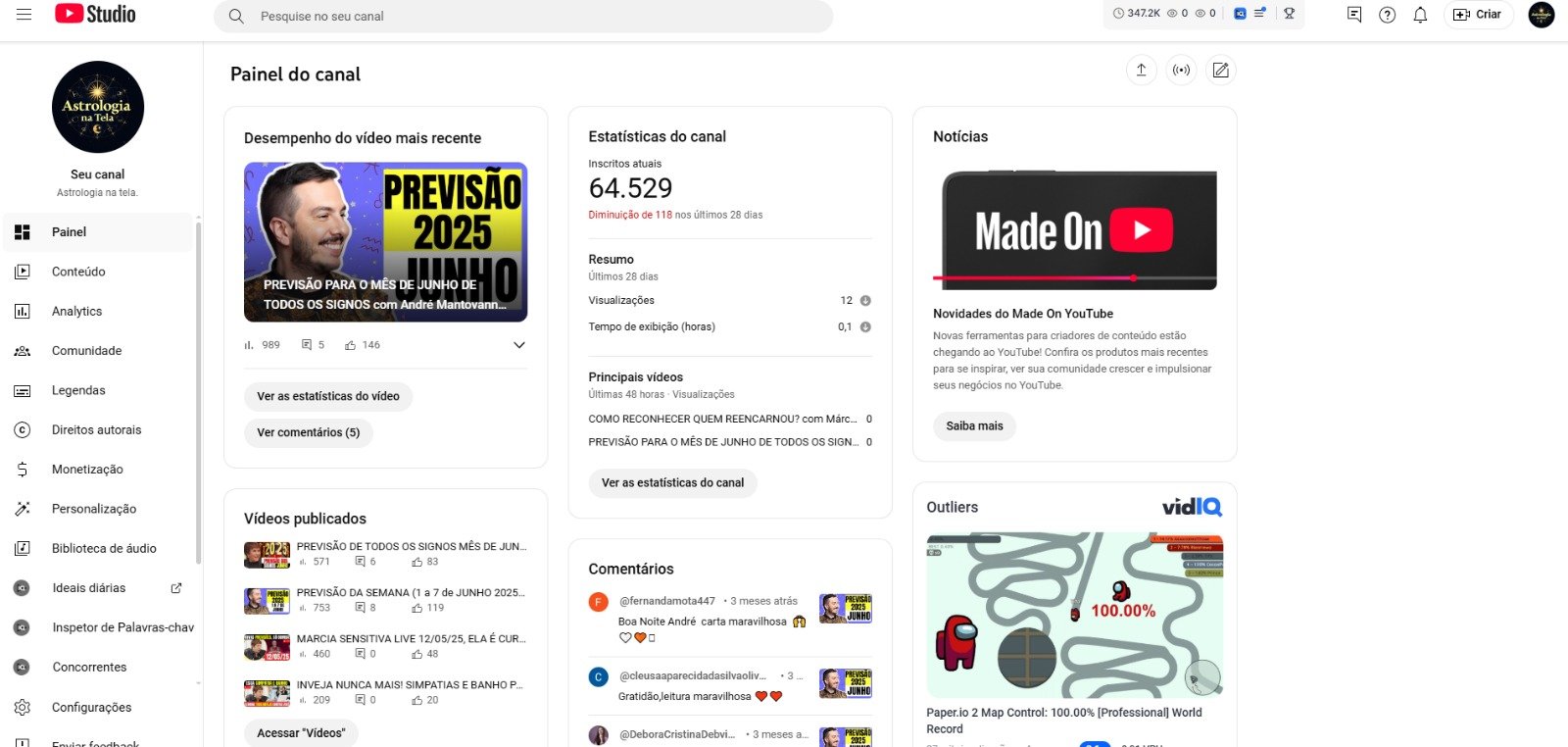Like the fernandamota447 comment with heart
The height and width of the screenshot is (747, 1568).
(x=625, y=638)
